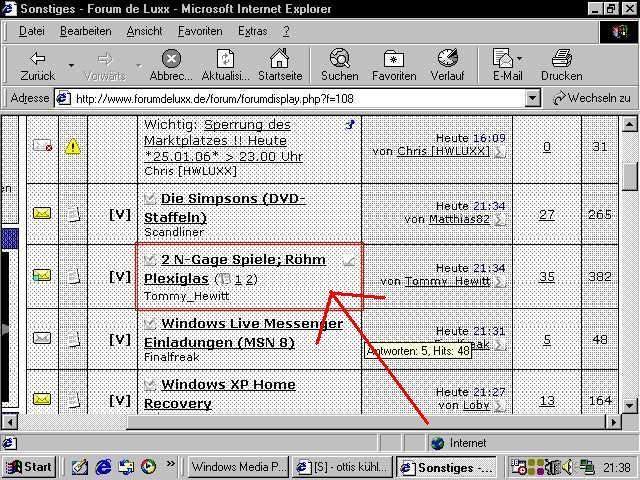640x480 pixels.
Task: Open the Zurück history dropdown arrow
Action: (71, 65)
